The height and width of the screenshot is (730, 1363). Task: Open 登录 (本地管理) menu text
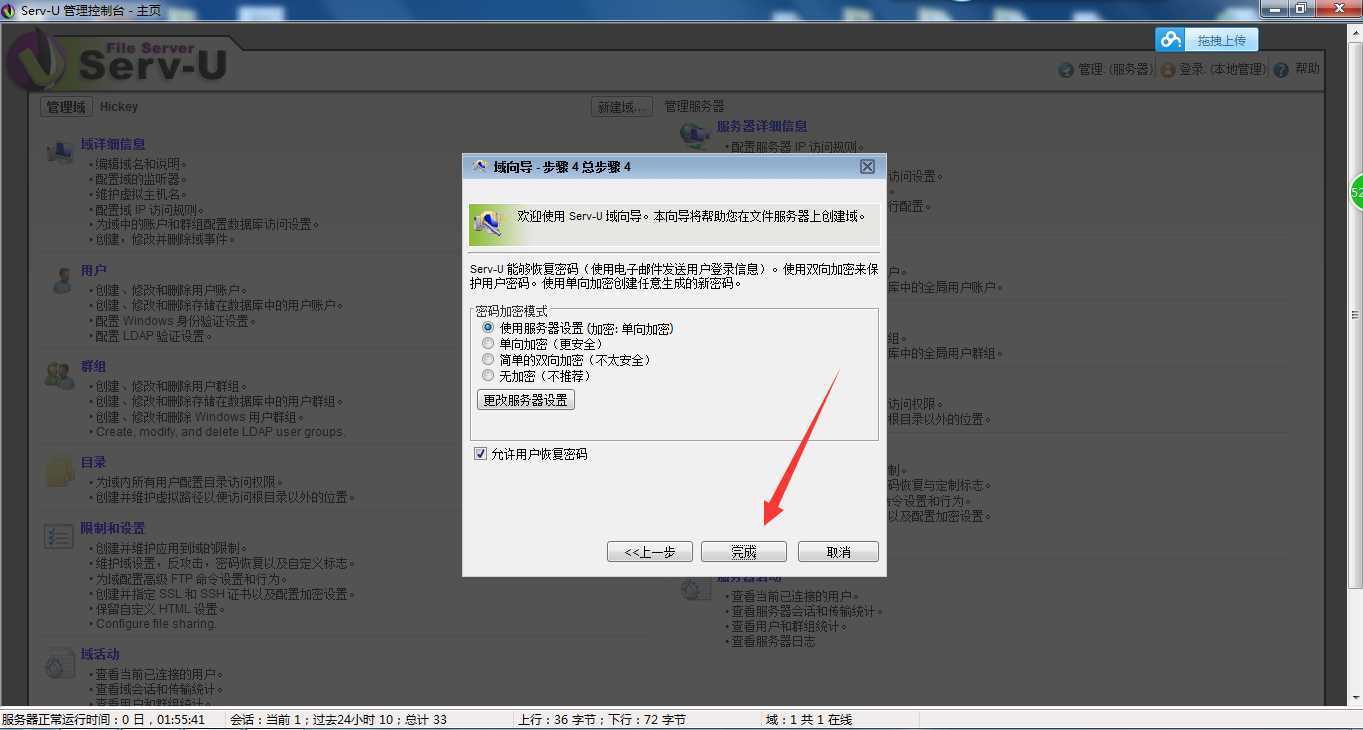coord(1223,70)
